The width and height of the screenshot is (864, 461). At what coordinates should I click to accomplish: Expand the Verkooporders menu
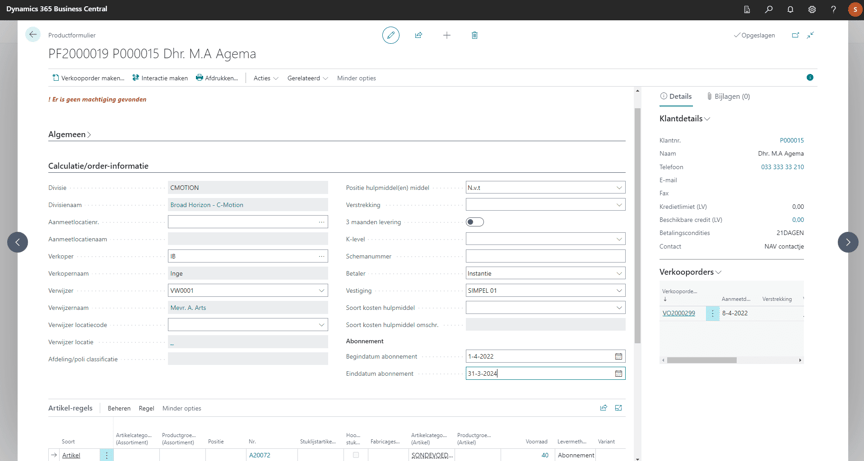(x=690, y=272)
